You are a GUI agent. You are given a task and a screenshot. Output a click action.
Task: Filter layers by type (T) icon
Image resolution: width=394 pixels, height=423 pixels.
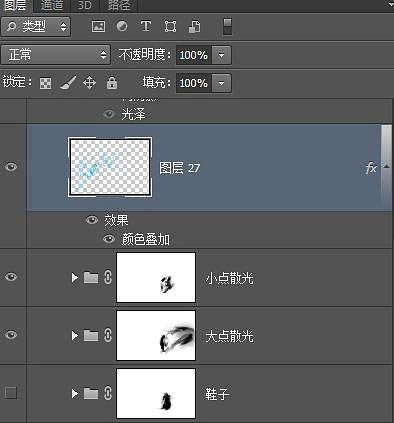(146, 26)
